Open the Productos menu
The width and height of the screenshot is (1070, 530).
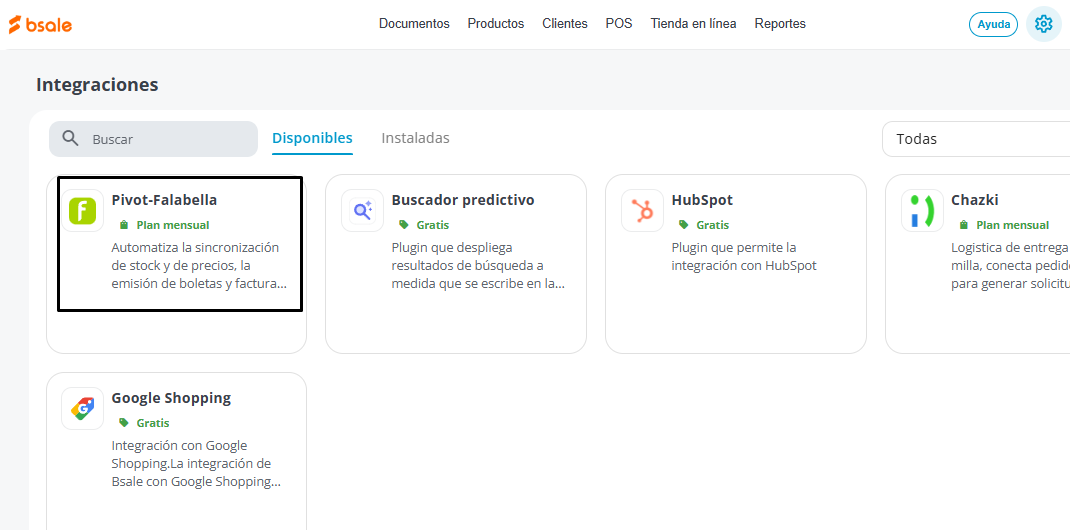pos(496,24)
